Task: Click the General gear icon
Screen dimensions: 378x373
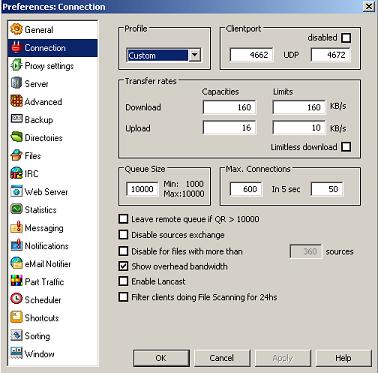Action: 16,29
